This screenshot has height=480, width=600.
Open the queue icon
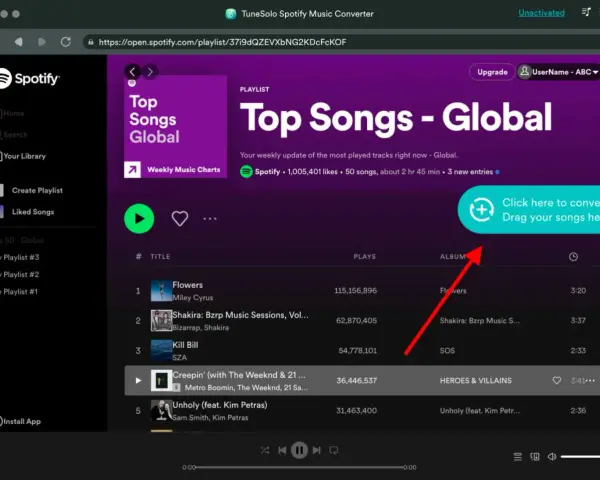(517, 457)
